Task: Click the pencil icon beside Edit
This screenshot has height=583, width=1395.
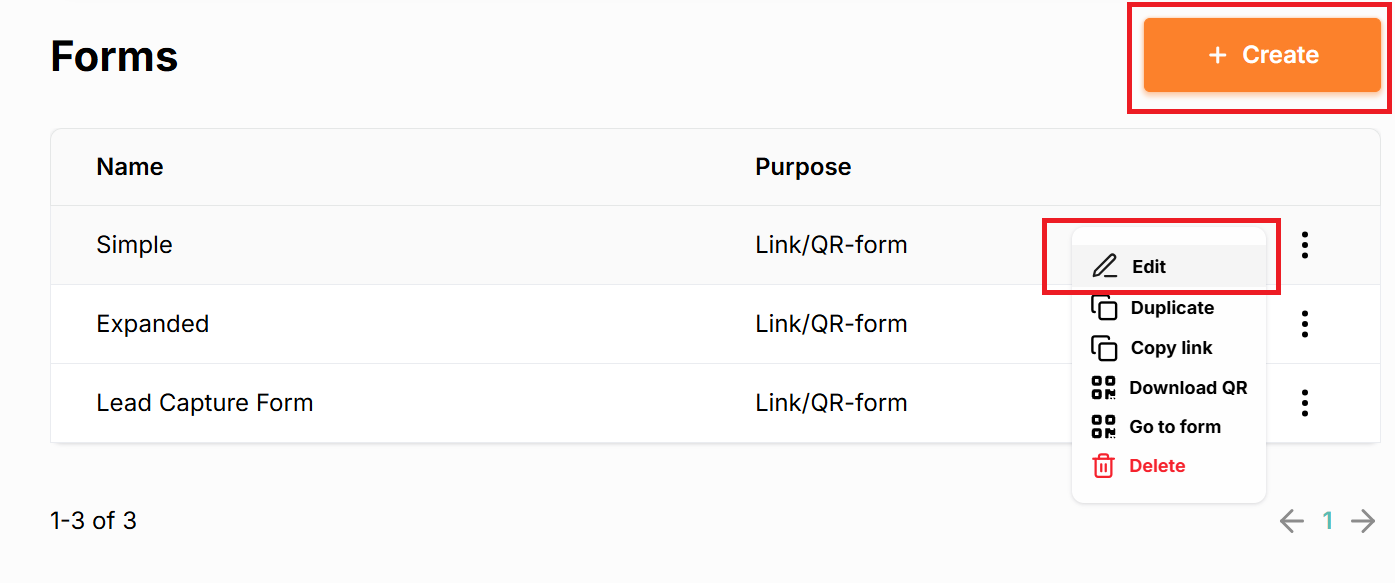Action: coord(1104,267)
